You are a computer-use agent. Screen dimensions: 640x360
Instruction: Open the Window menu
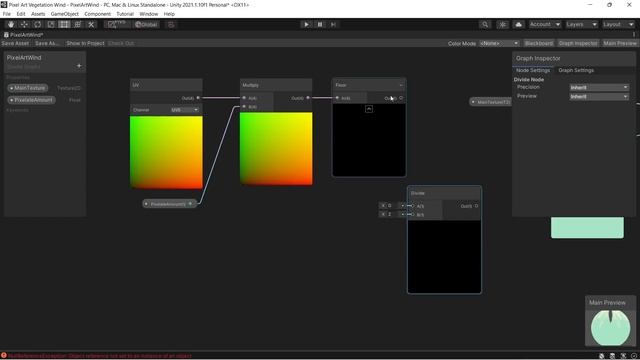point(149,14)
